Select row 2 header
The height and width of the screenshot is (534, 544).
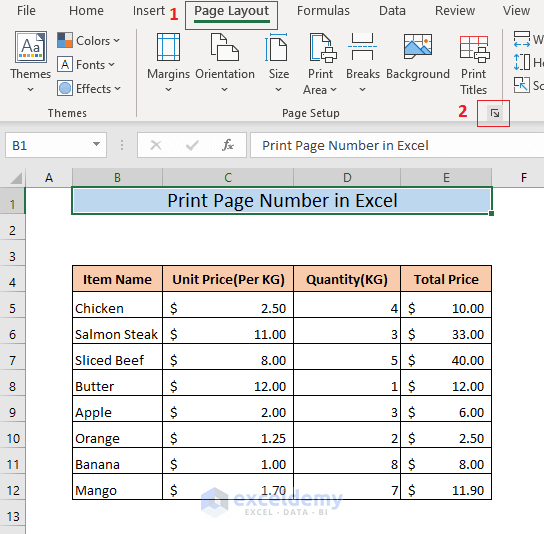12,227
